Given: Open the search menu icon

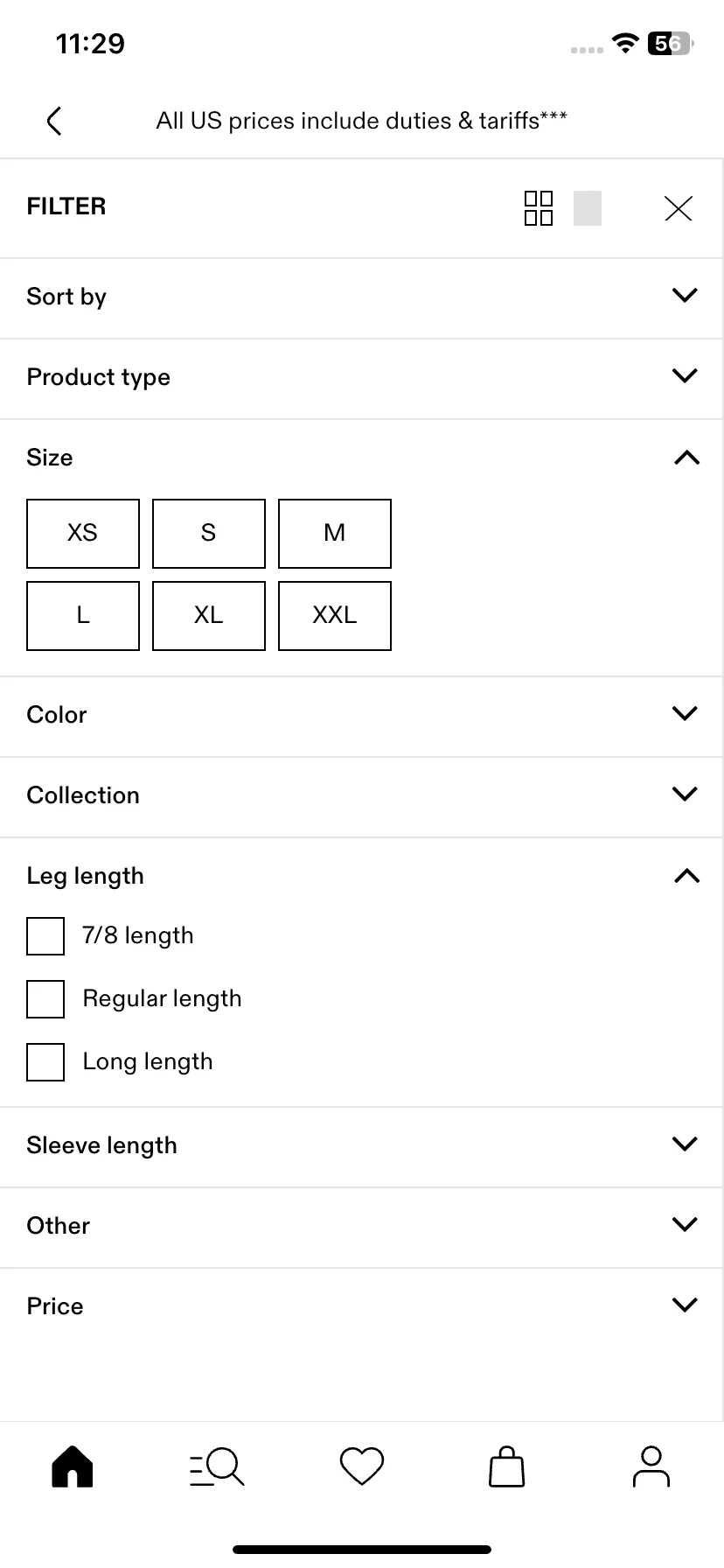Looking at the screenshot, I should tap(217, 1466).
